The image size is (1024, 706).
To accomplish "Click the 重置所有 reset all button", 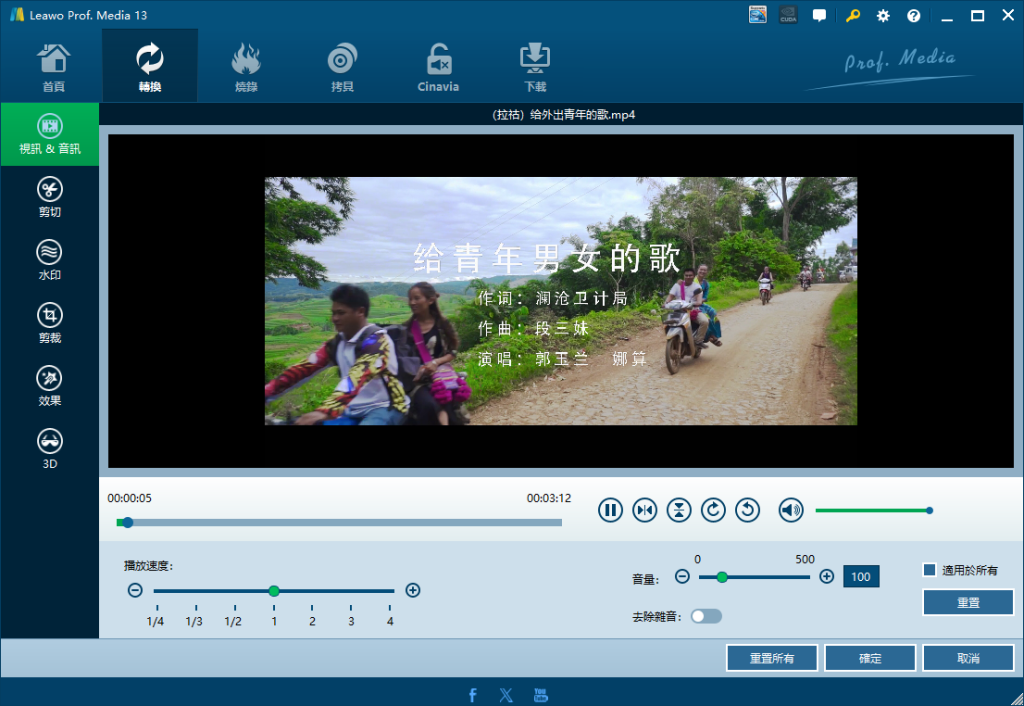I will [772, 658].
